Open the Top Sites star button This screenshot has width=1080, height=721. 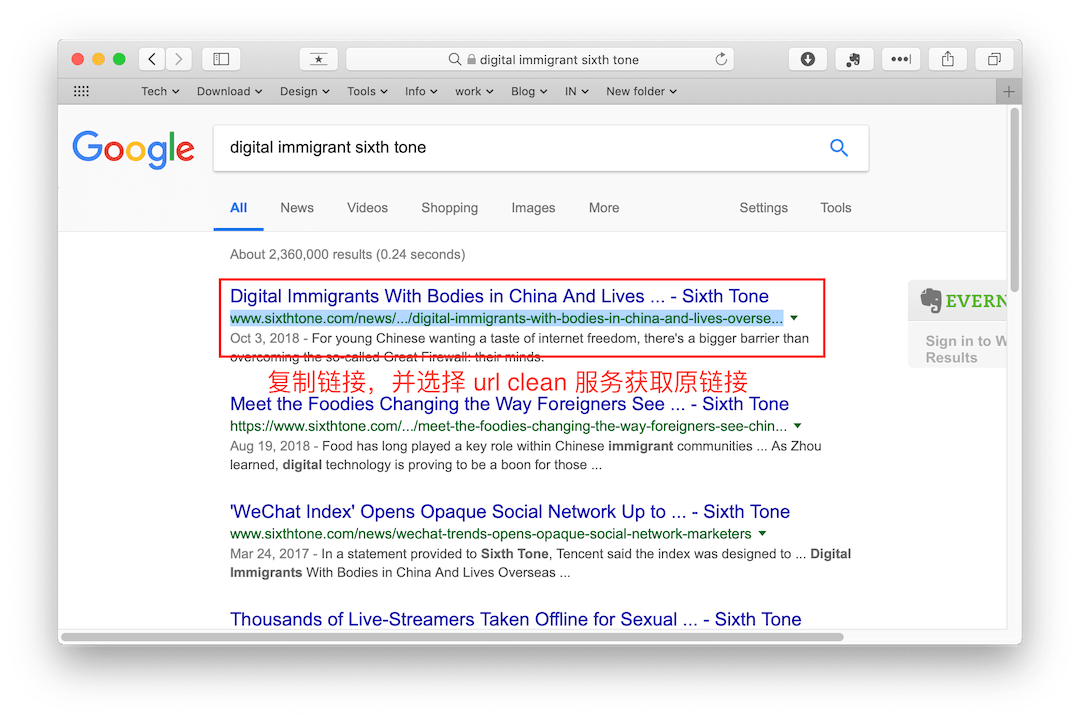318,59
